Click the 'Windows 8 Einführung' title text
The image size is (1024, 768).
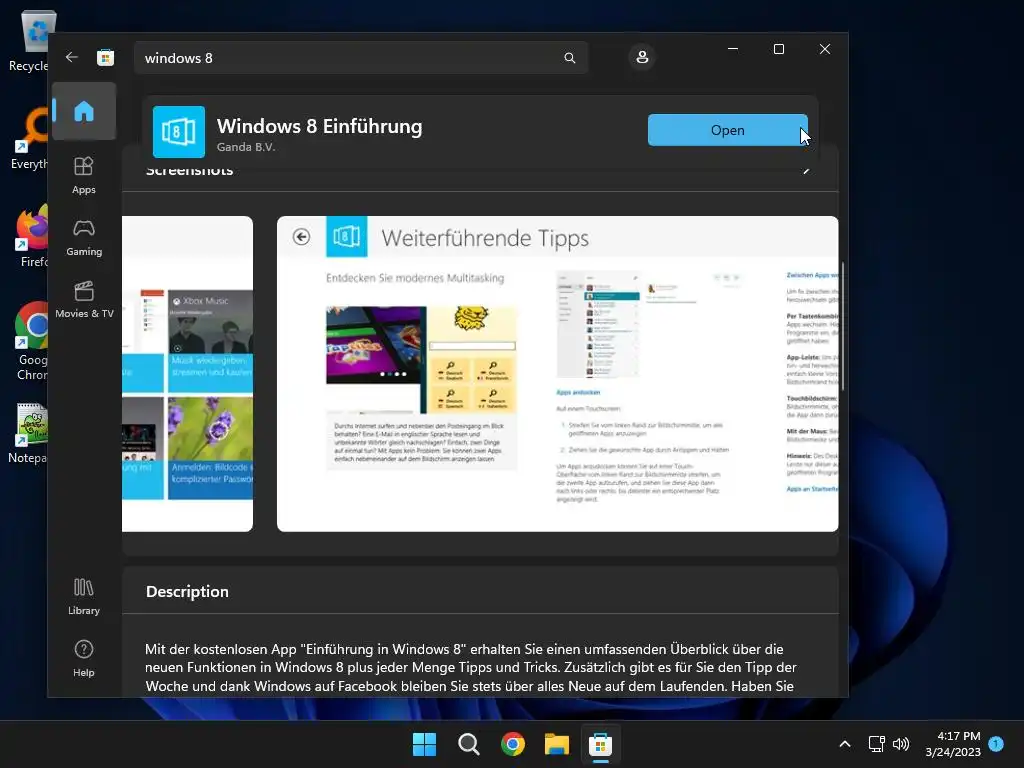319,126
